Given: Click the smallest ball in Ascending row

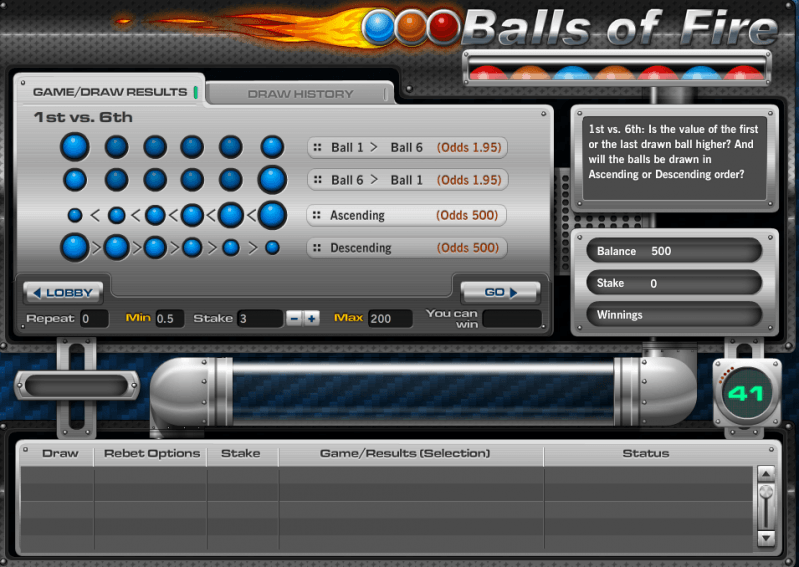Looking at the screenshot, I should [75, 215].
